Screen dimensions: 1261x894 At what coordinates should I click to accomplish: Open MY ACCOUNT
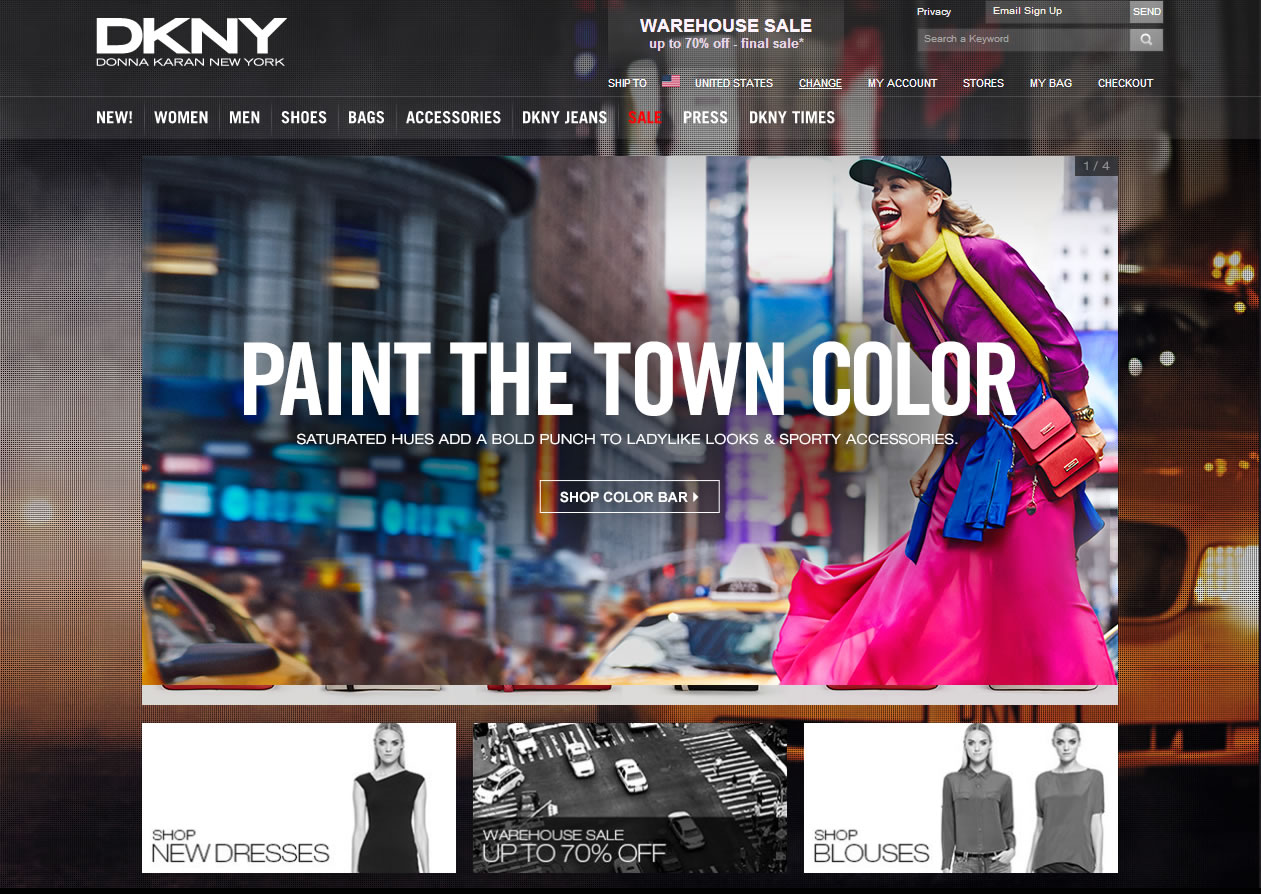[902, 83]
